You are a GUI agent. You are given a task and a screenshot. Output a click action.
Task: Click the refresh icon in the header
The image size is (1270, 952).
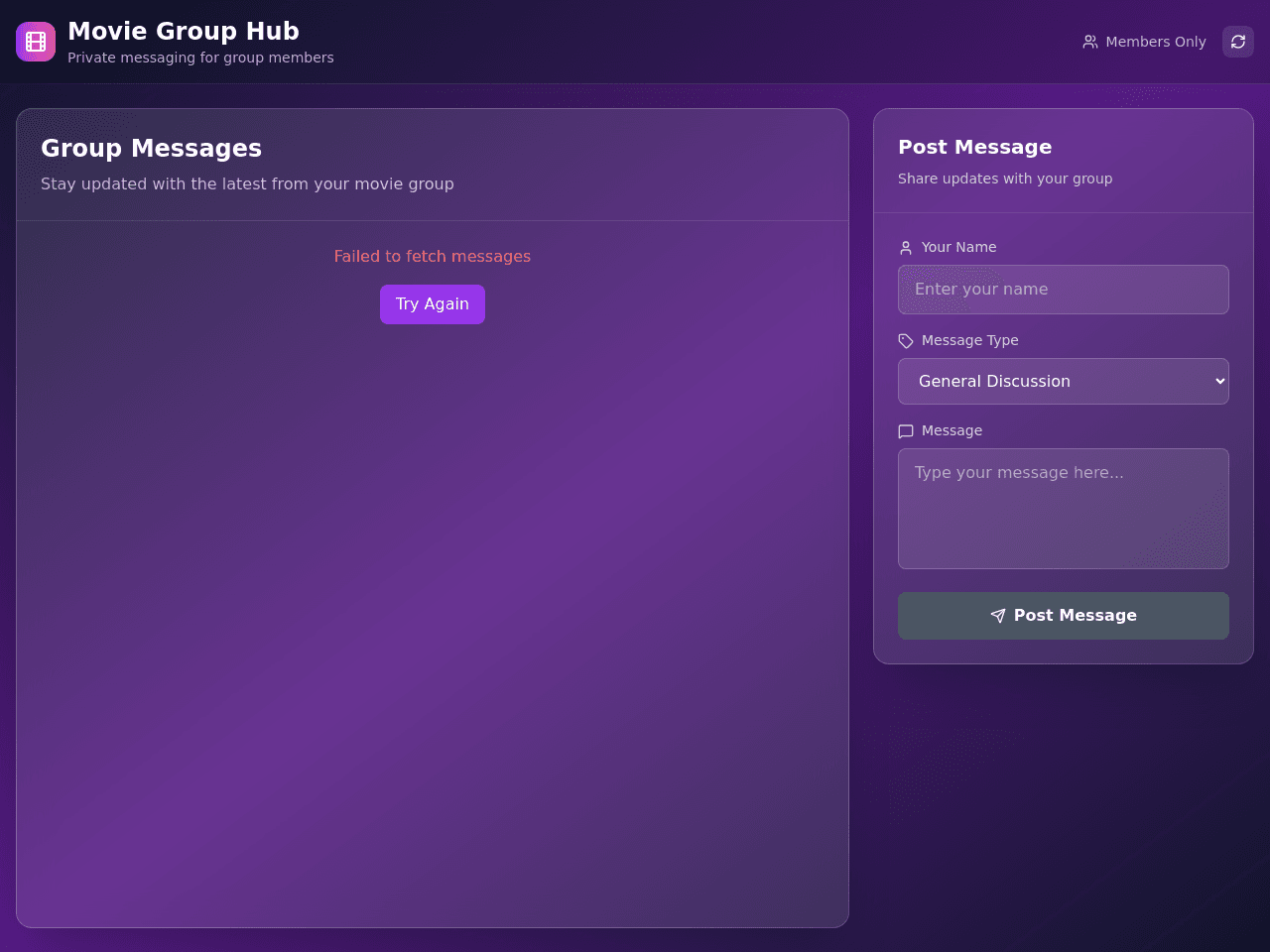[x=1238, y=42]
